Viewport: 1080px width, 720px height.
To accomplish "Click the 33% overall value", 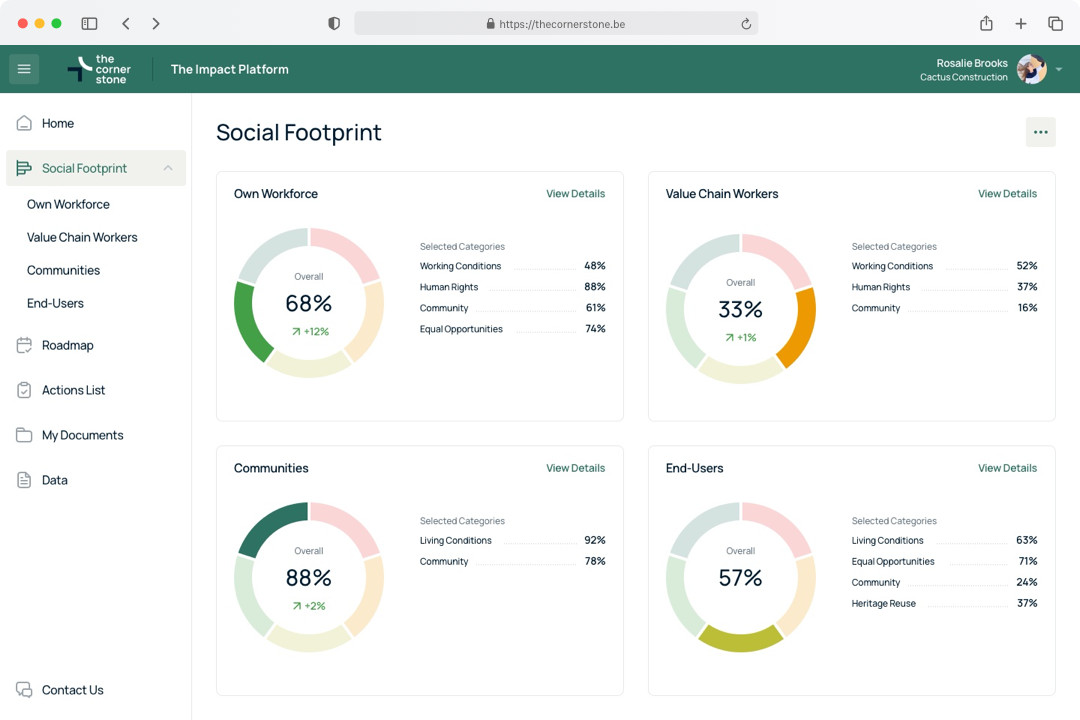I will [740, 309].
